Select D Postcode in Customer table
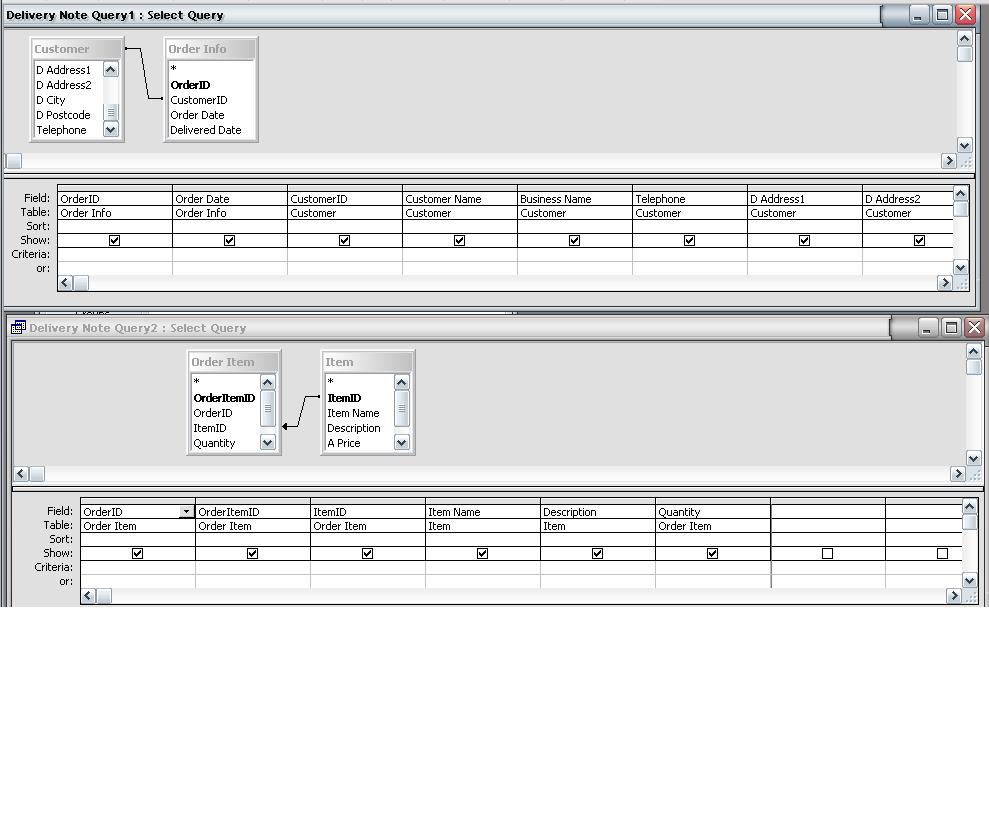Screen dimensions: 989x834 coord(63,115)
